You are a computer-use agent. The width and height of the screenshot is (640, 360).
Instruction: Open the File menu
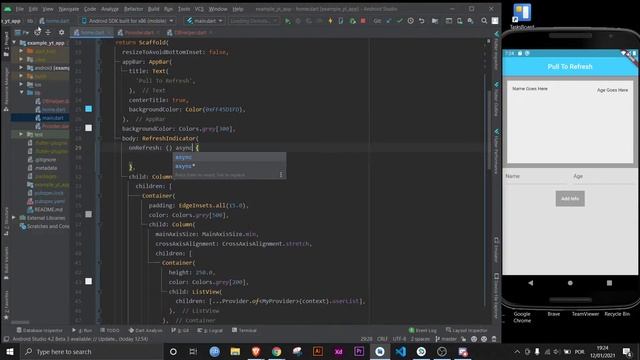tap(20, 9)
